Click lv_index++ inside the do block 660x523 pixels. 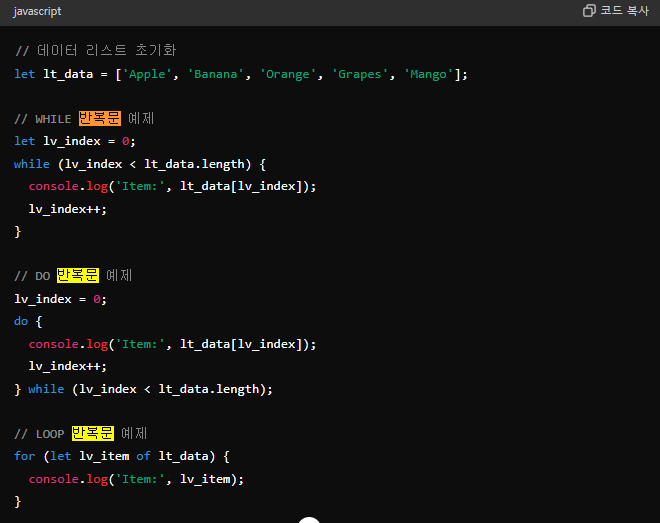(x=67, y=366)
